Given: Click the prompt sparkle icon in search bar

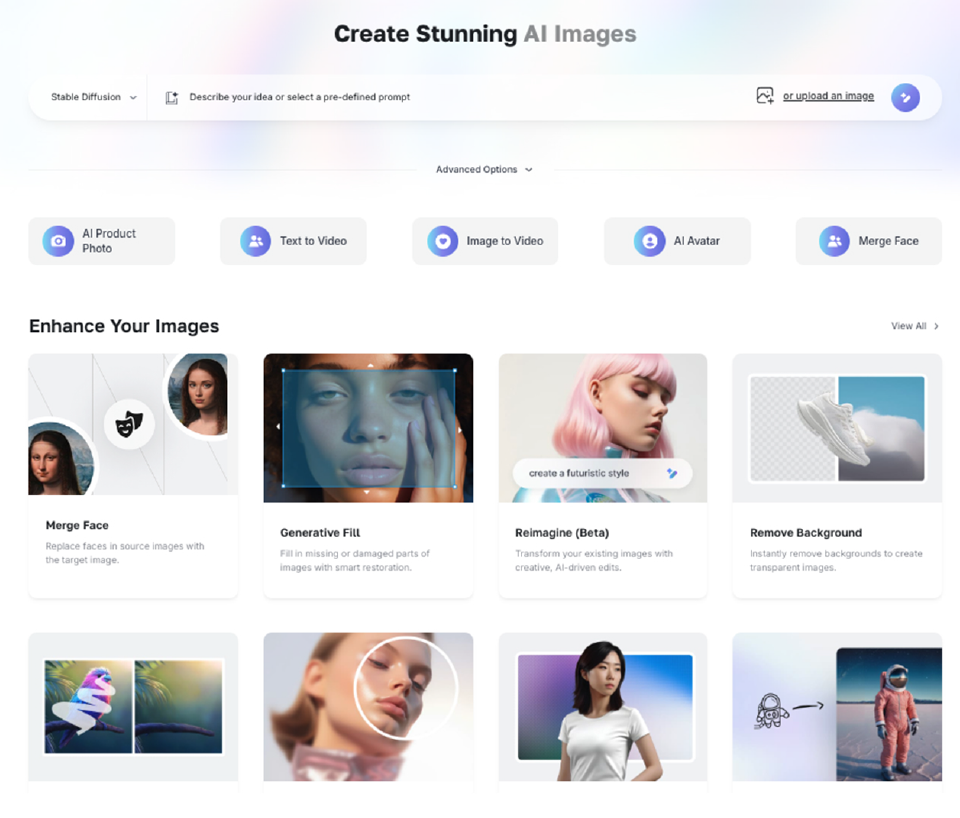Looking at the screenshot, I should click(171, 97).
